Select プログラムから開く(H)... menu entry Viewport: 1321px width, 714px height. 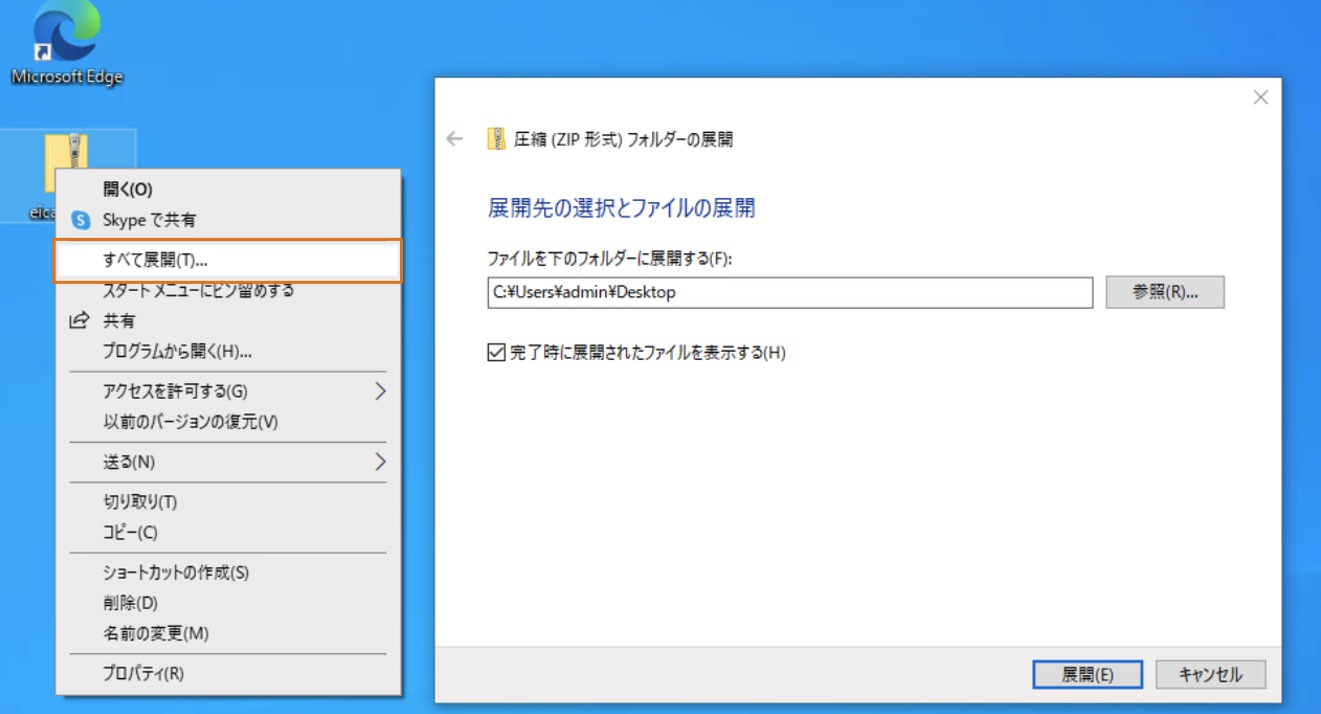click(177, 351)
